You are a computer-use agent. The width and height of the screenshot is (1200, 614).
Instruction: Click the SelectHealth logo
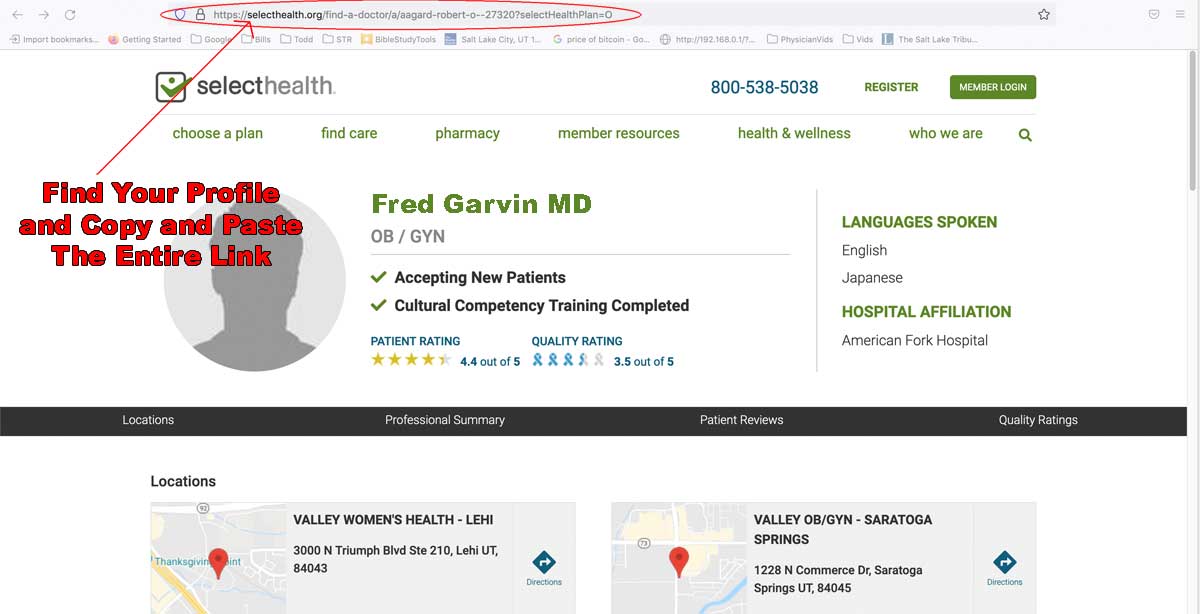(246, 86)
